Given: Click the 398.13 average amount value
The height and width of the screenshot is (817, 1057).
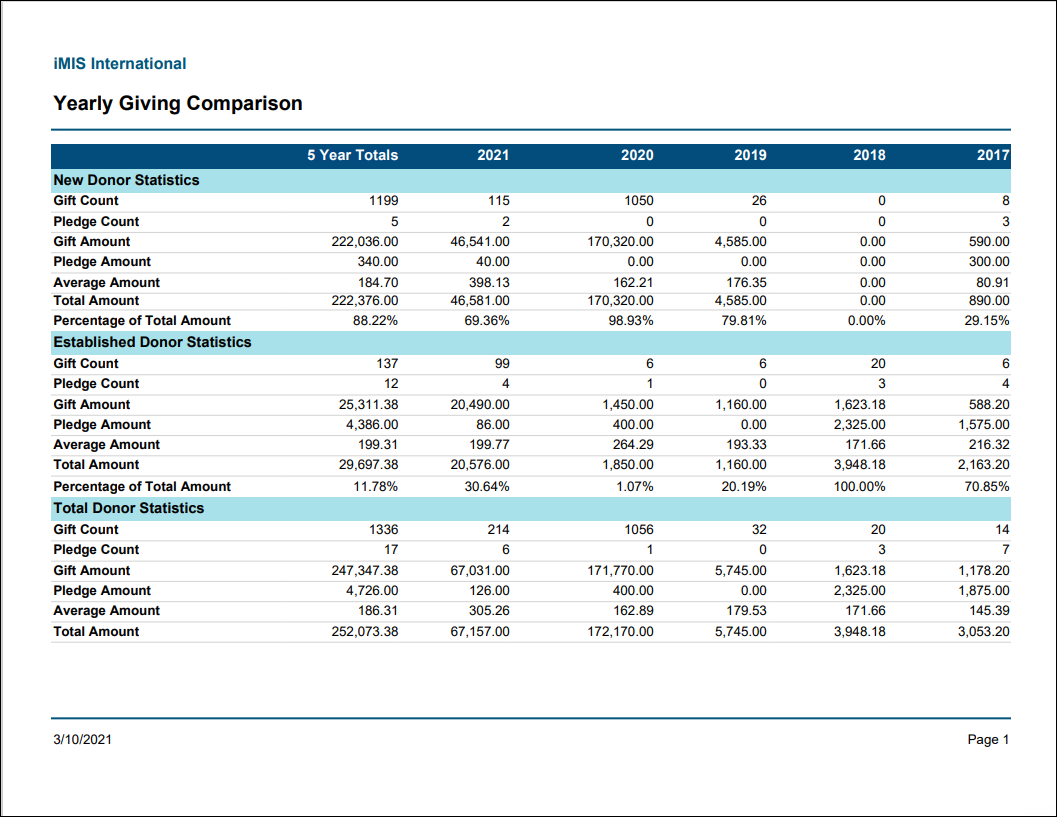Looking at the screenshot, I should (x=489, y=282).
